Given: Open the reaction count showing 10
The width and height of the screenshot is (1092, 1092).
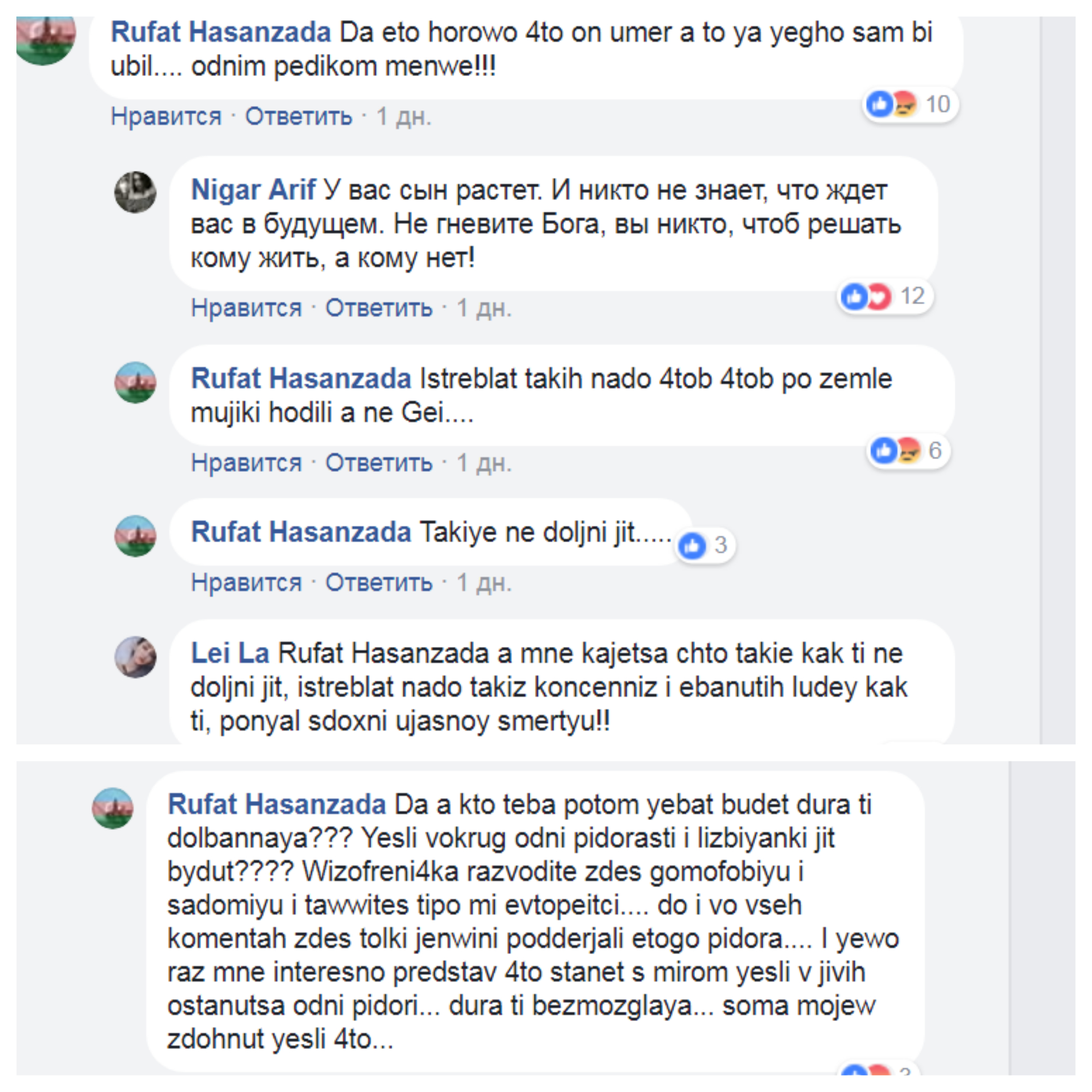Looking at the screenshot, I should pyautogui.click(x=910, y=105).
